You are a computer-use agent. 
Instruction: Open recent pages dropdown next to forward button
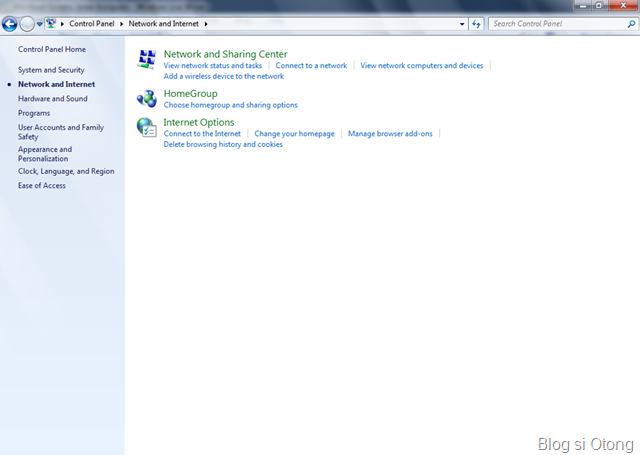pos(39,24)
